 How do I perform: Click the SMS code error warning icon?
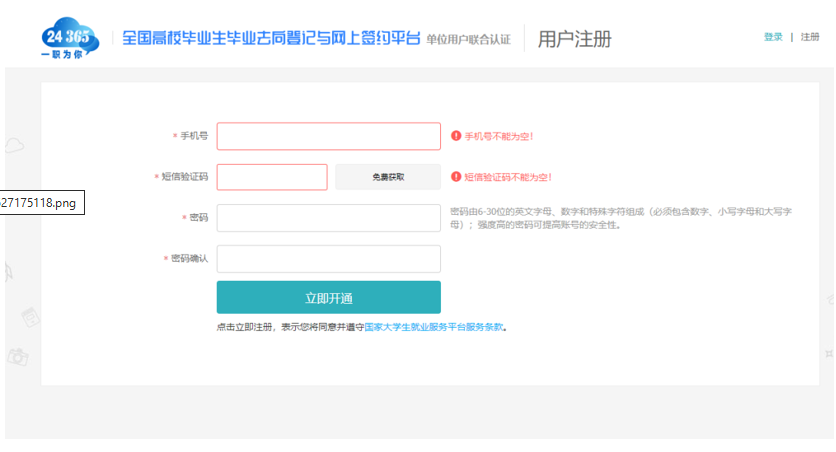tap(456, 177)
